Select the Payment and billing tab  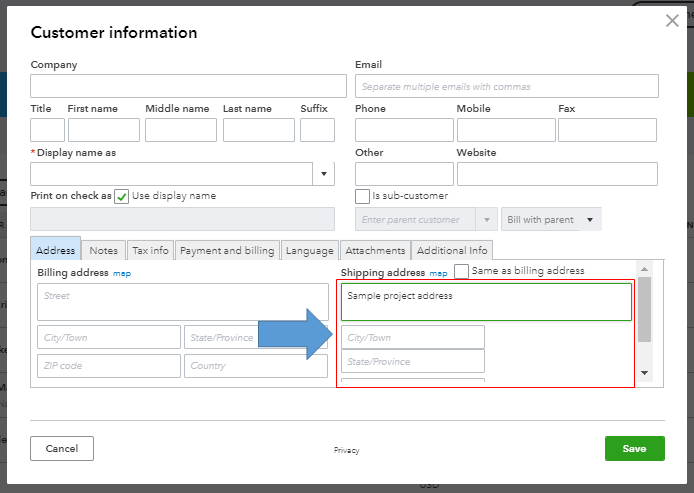(227, 251)
